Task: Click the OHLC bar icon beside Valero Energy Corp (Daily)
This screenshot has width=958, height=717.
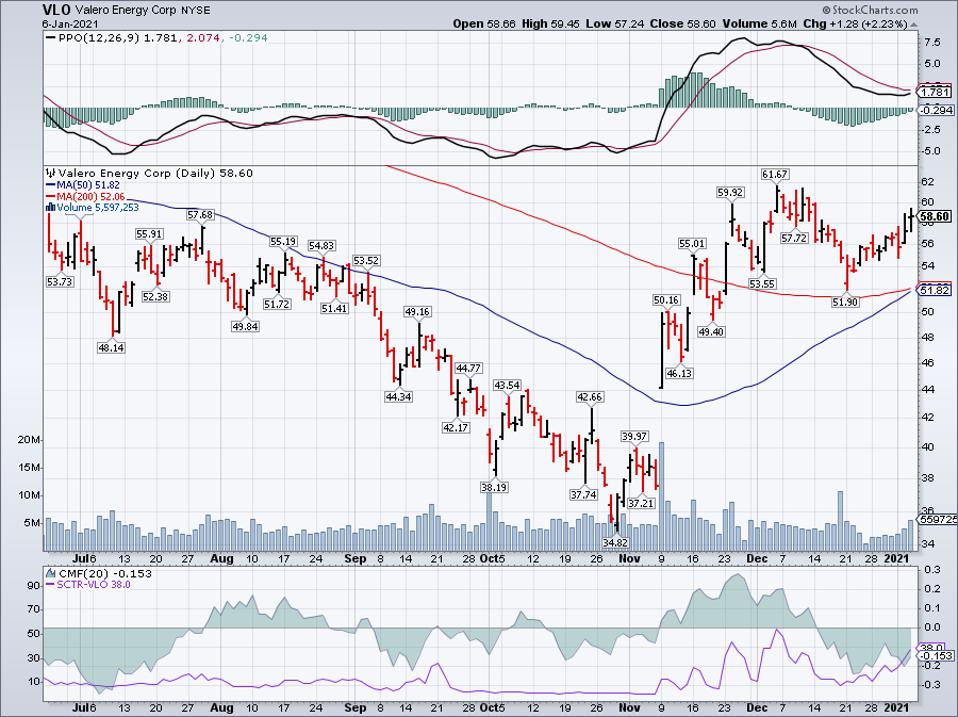Action: (51, 173)
